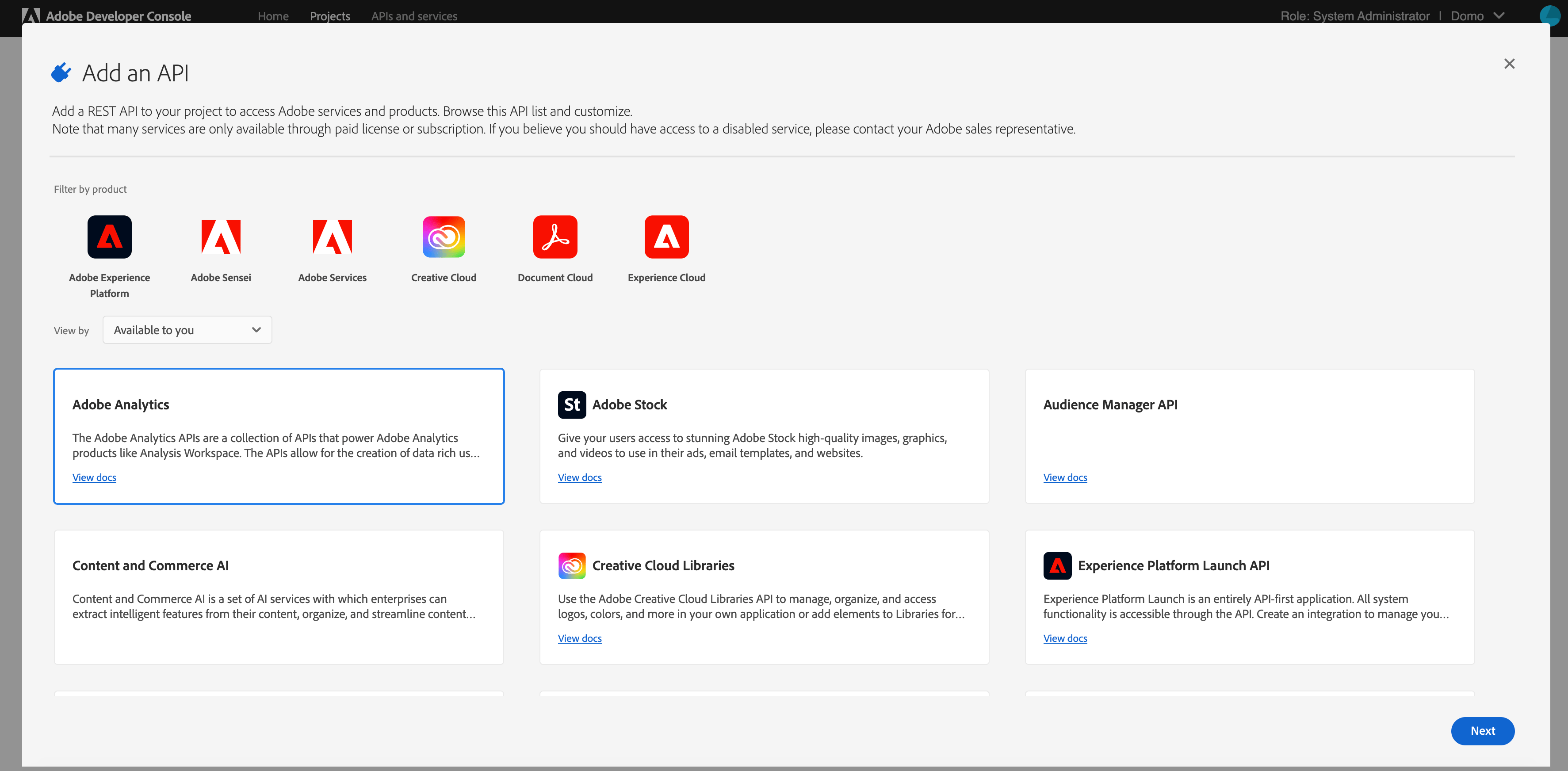The image size is (1568, 771).
Task: Click the Adobe Sensei filter label
Action: tap(221, 278)
